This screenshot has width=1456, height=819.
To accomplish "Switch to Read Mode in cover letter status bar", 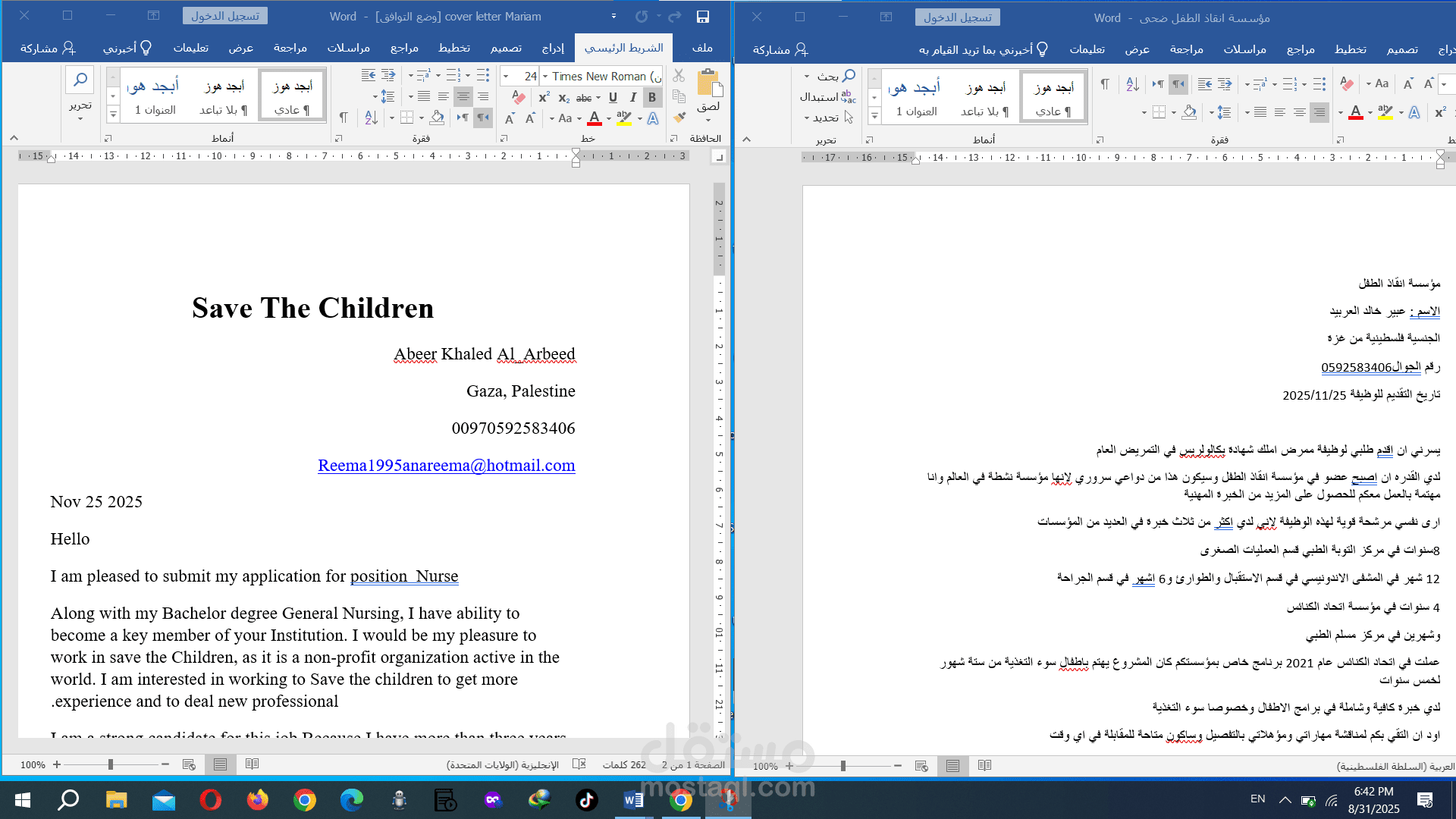I will click(253, 764).
